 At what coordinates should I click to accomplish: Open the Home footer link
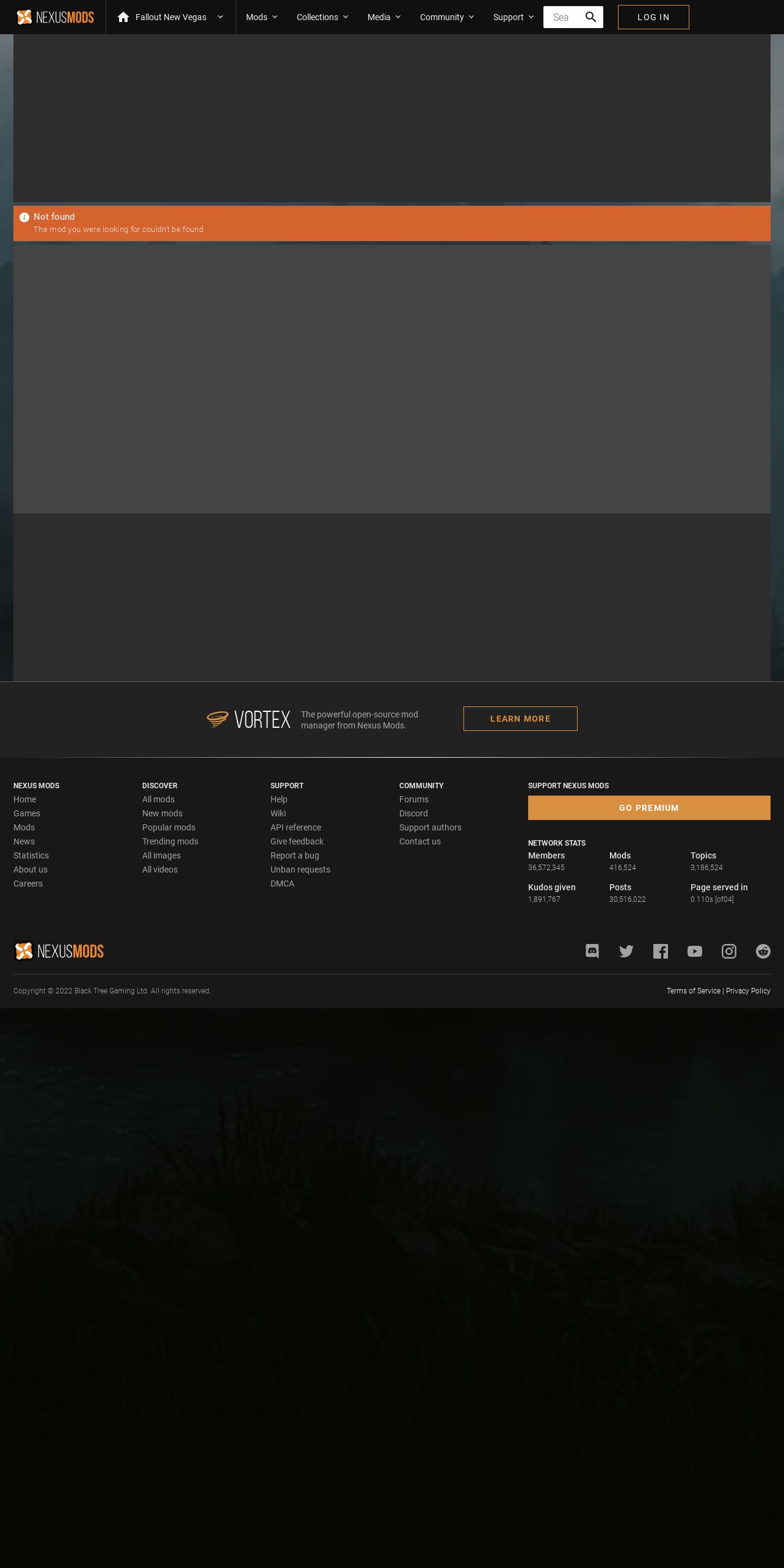pos(25,799)
